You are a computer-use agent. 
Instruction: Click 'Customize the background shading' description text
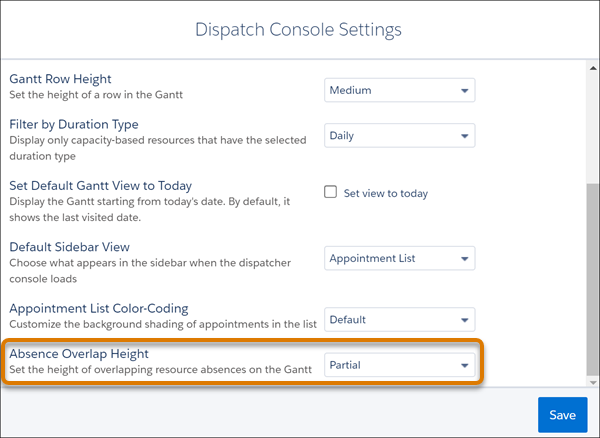point(163,324)
